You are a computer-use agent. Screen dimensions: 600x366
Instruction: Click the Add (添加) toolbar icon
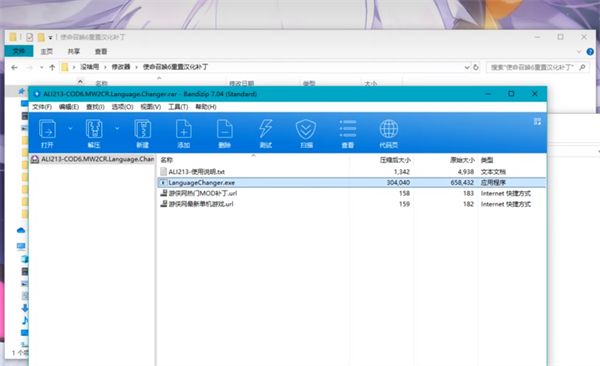[184, 134]
